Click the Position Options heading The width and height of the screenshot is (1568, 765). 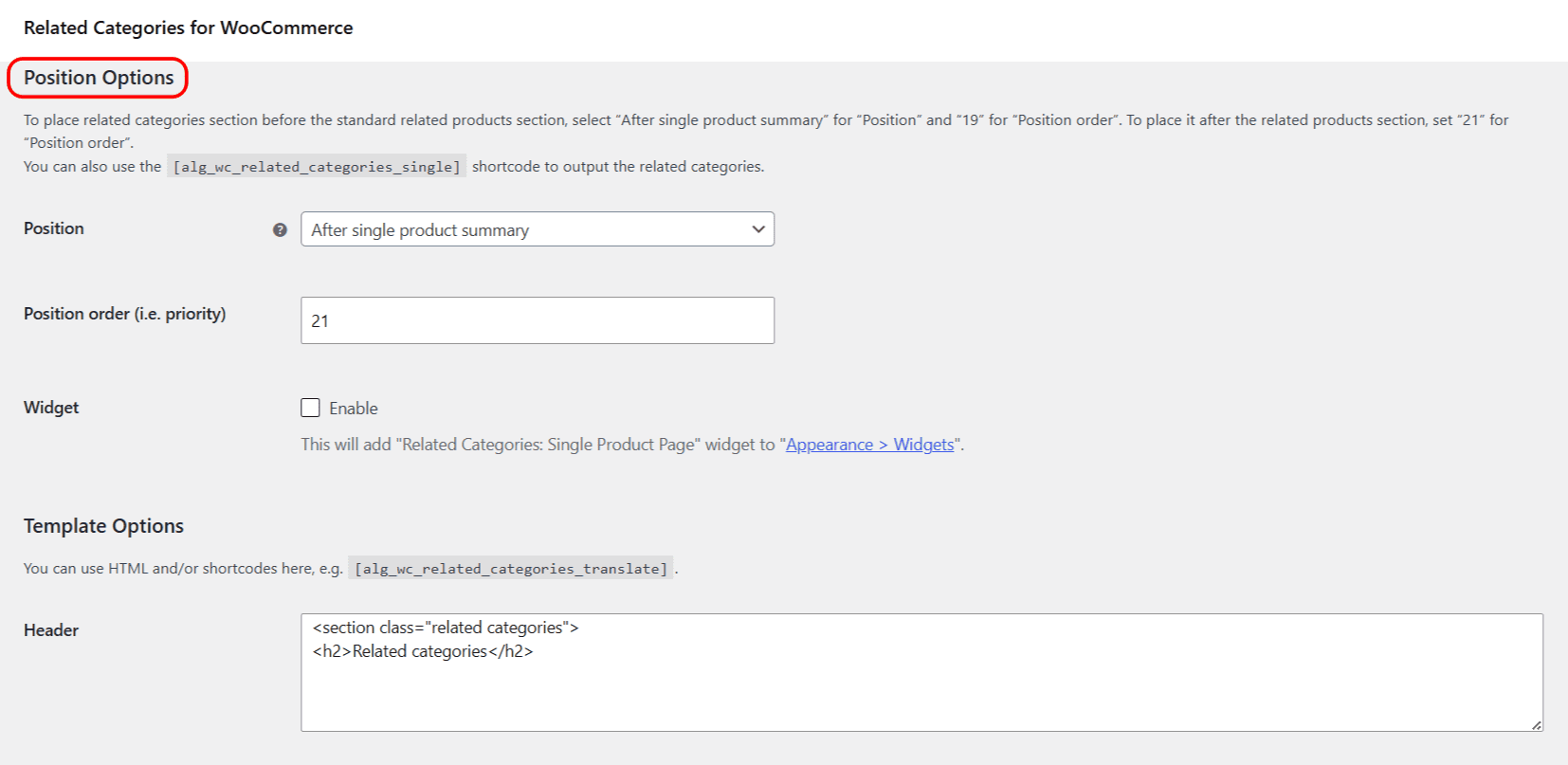99,78
